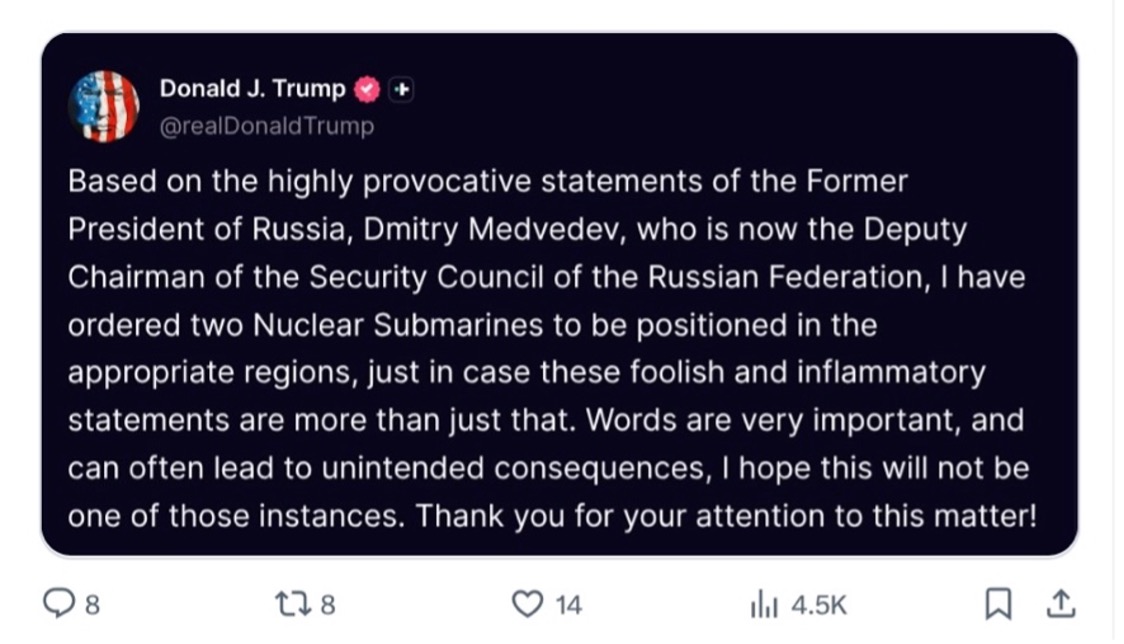Click the like count 14
This screenshot has height=644, width=1124.
coord(568,604)
